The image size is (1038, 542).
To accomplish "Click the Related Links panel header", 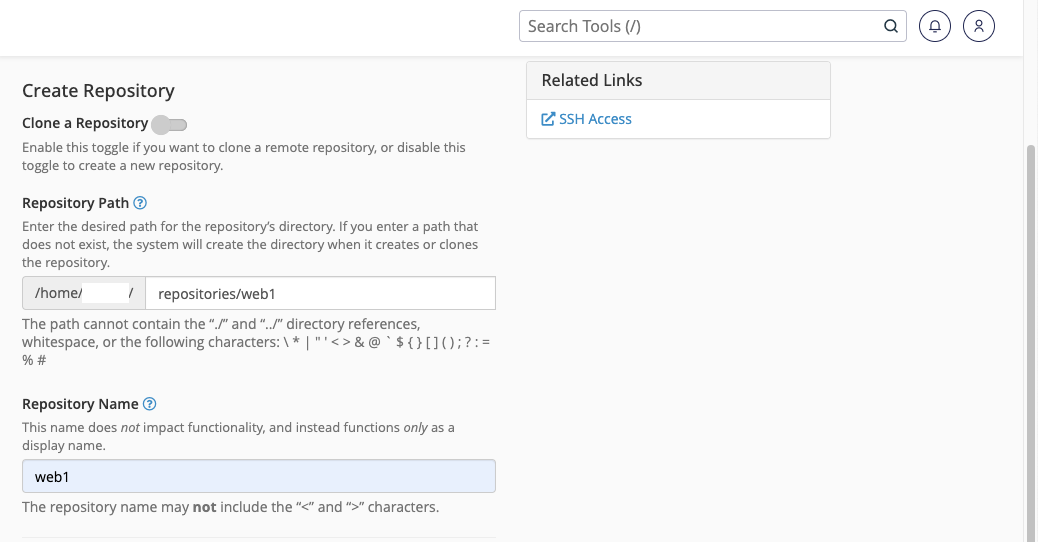I will [678, 80].
